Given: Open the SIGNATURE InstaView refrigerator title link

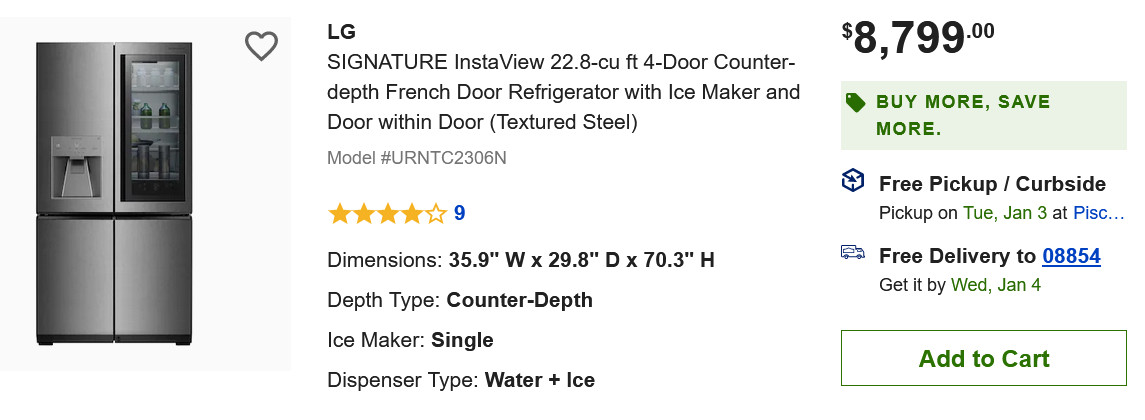Looking at the screenshot, I should pyautogui.click(x=563, y=93).
